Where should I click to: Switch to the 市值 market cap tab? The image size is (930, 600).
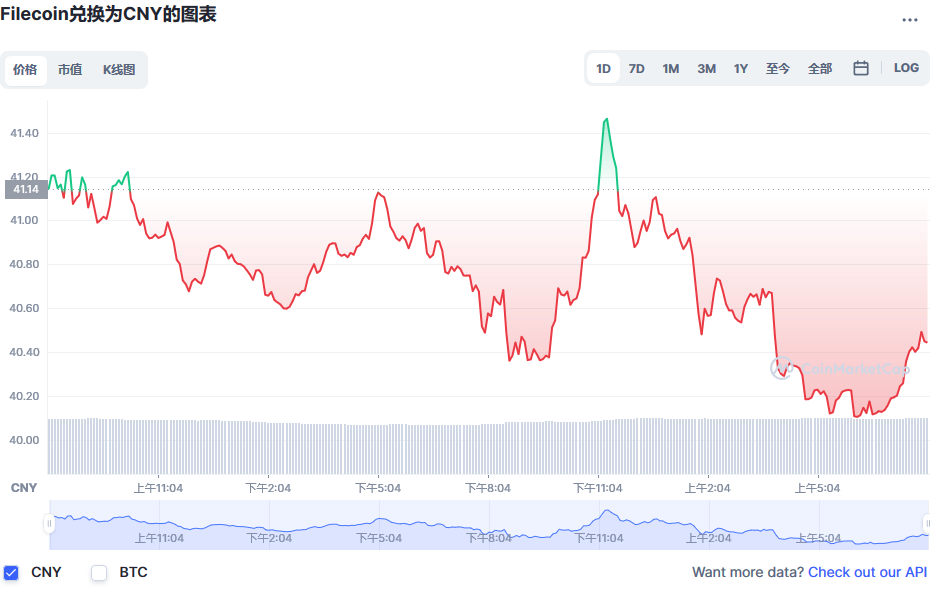pos(70,70)
